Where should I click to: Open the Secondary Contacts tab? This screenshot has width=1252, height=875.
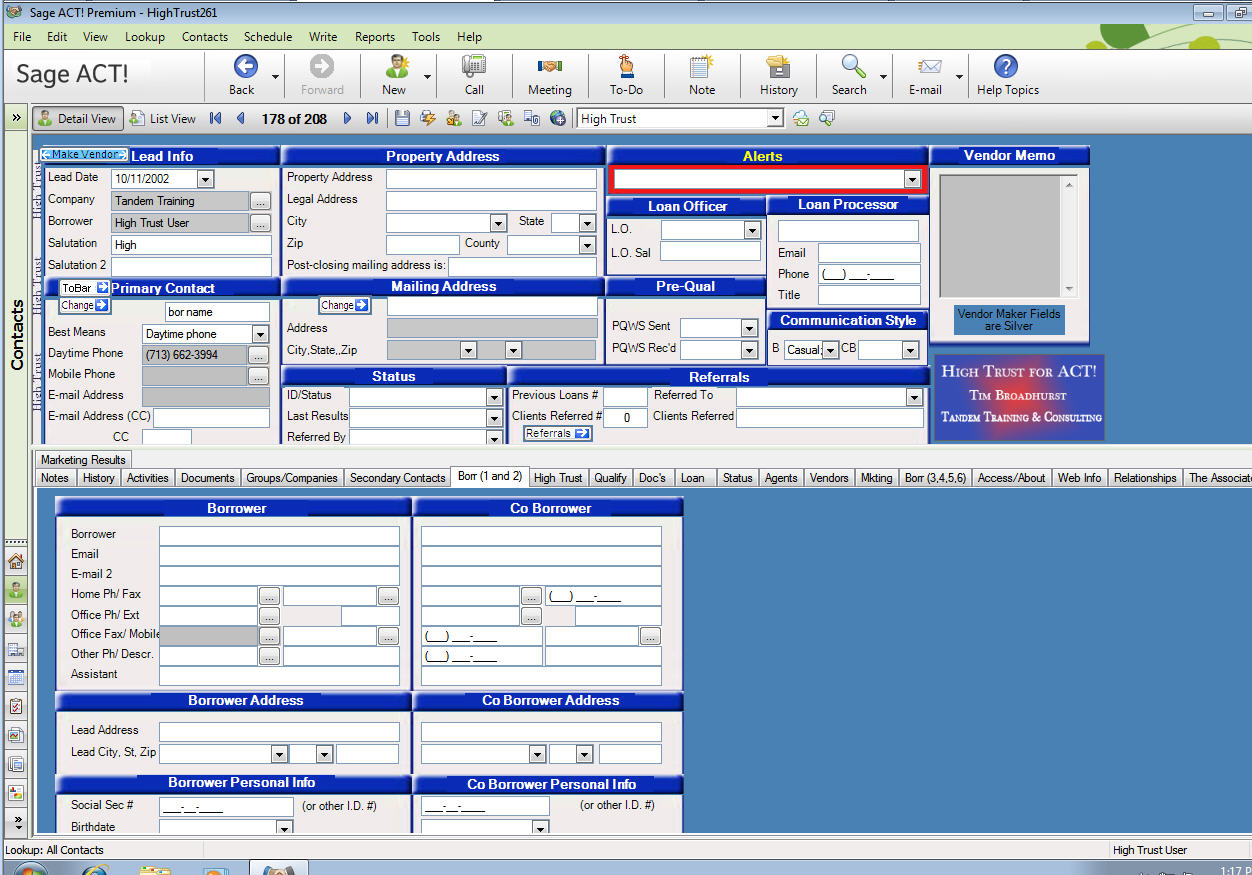point(397,478)
